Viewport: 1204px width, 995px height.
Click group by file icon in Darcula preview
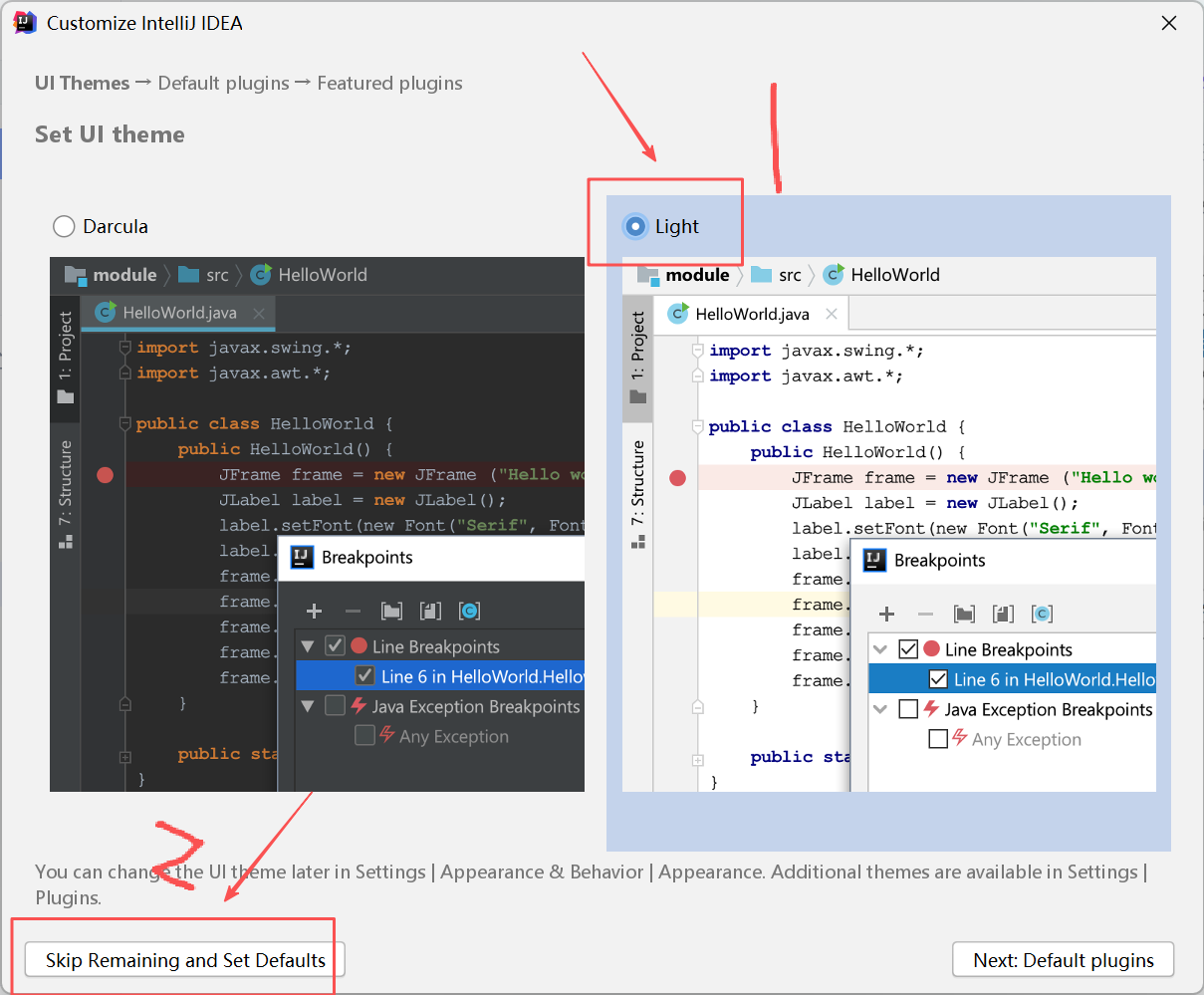coord(430,611)
